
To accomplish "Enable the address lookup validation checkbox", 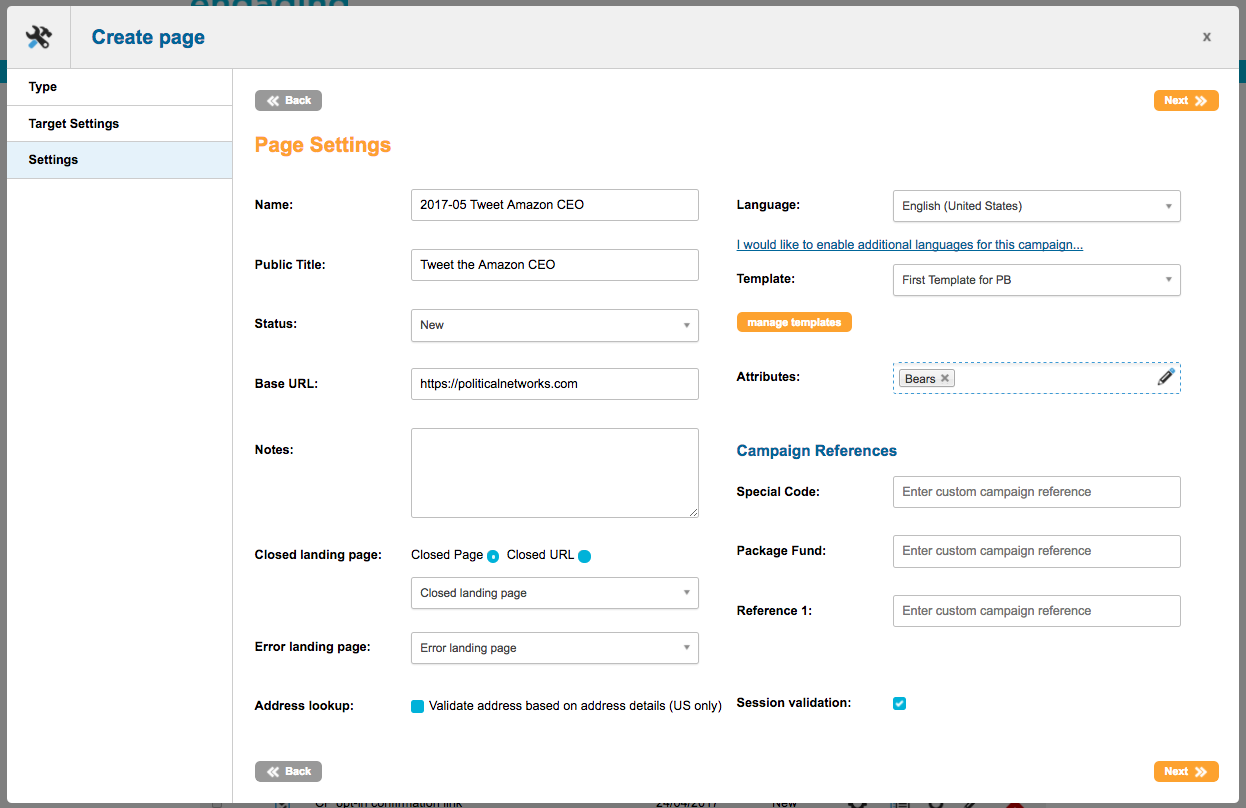I will coord(418,706).
